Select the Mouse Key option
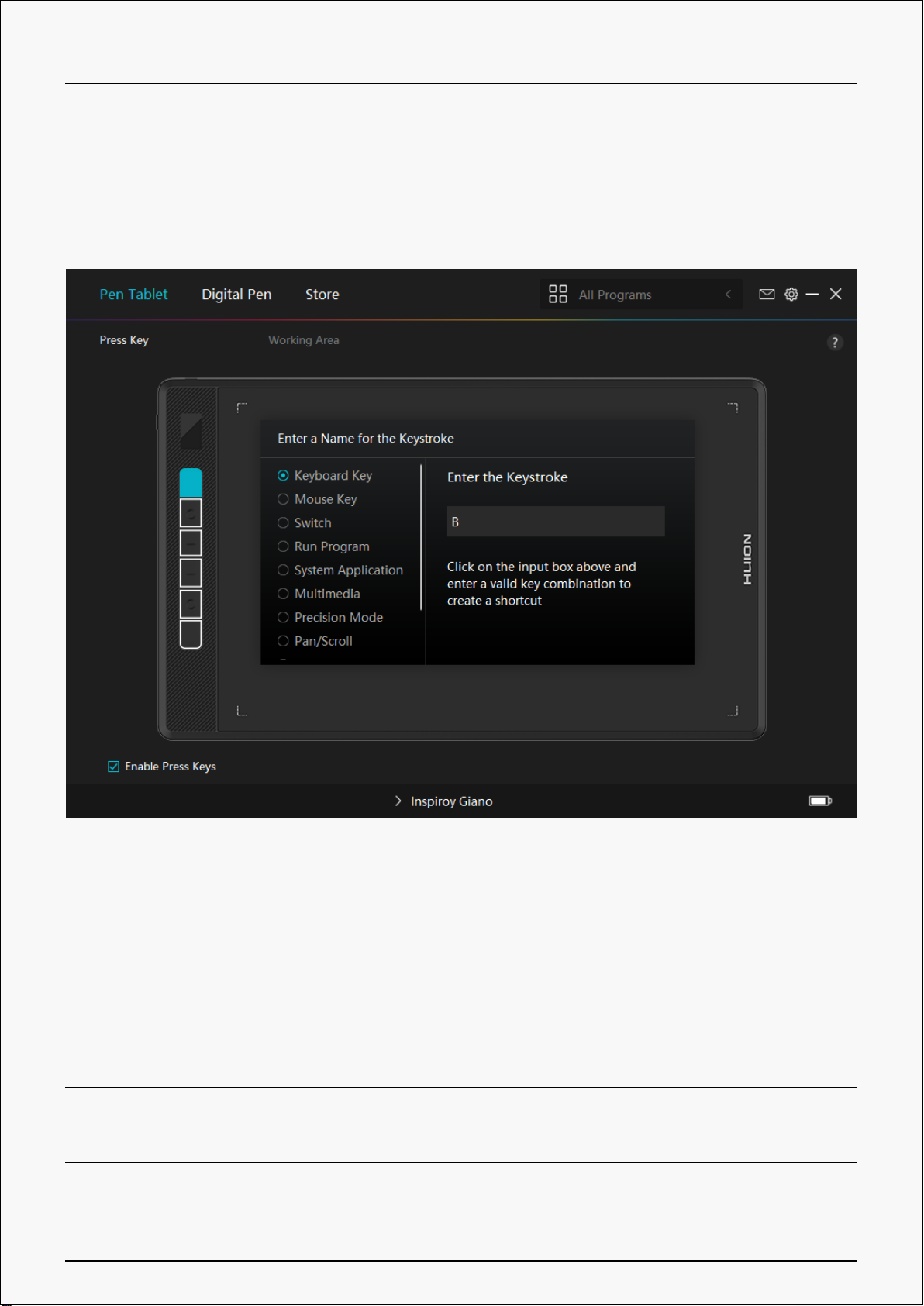The image size is (924, 1306). point(317,499)
